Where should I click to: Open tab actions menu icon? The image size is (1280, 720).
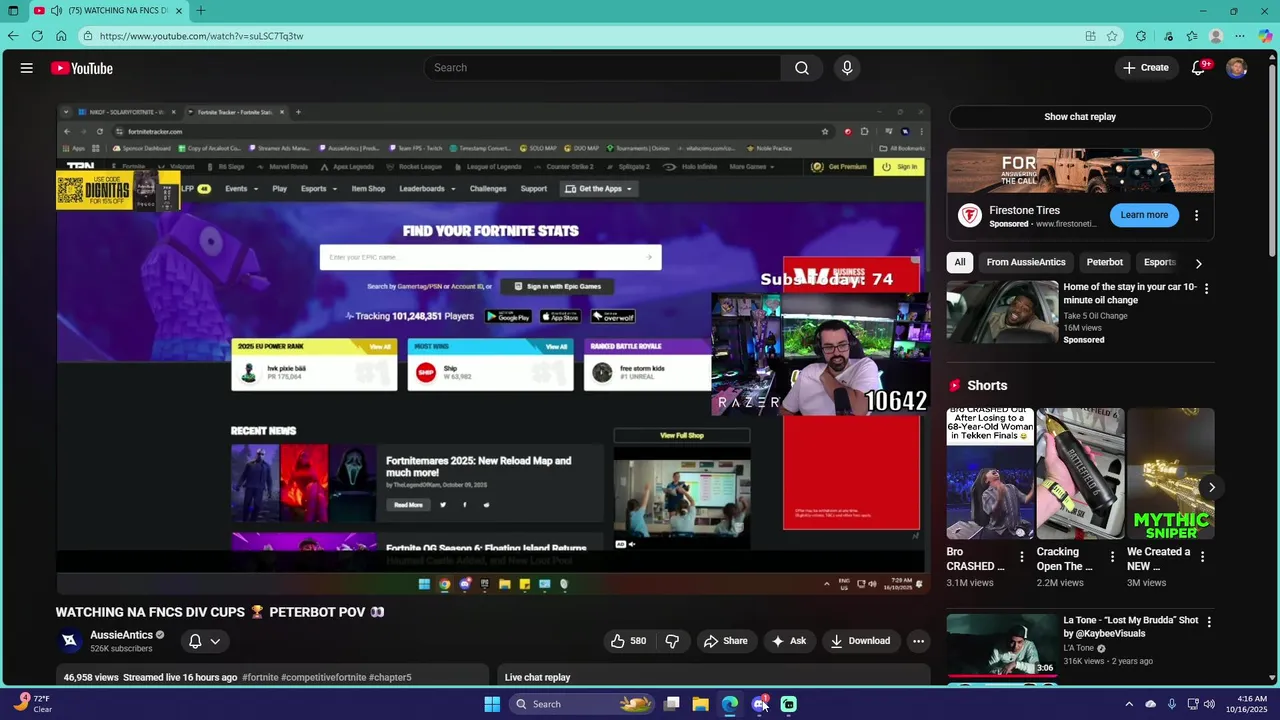coord(13,11)
